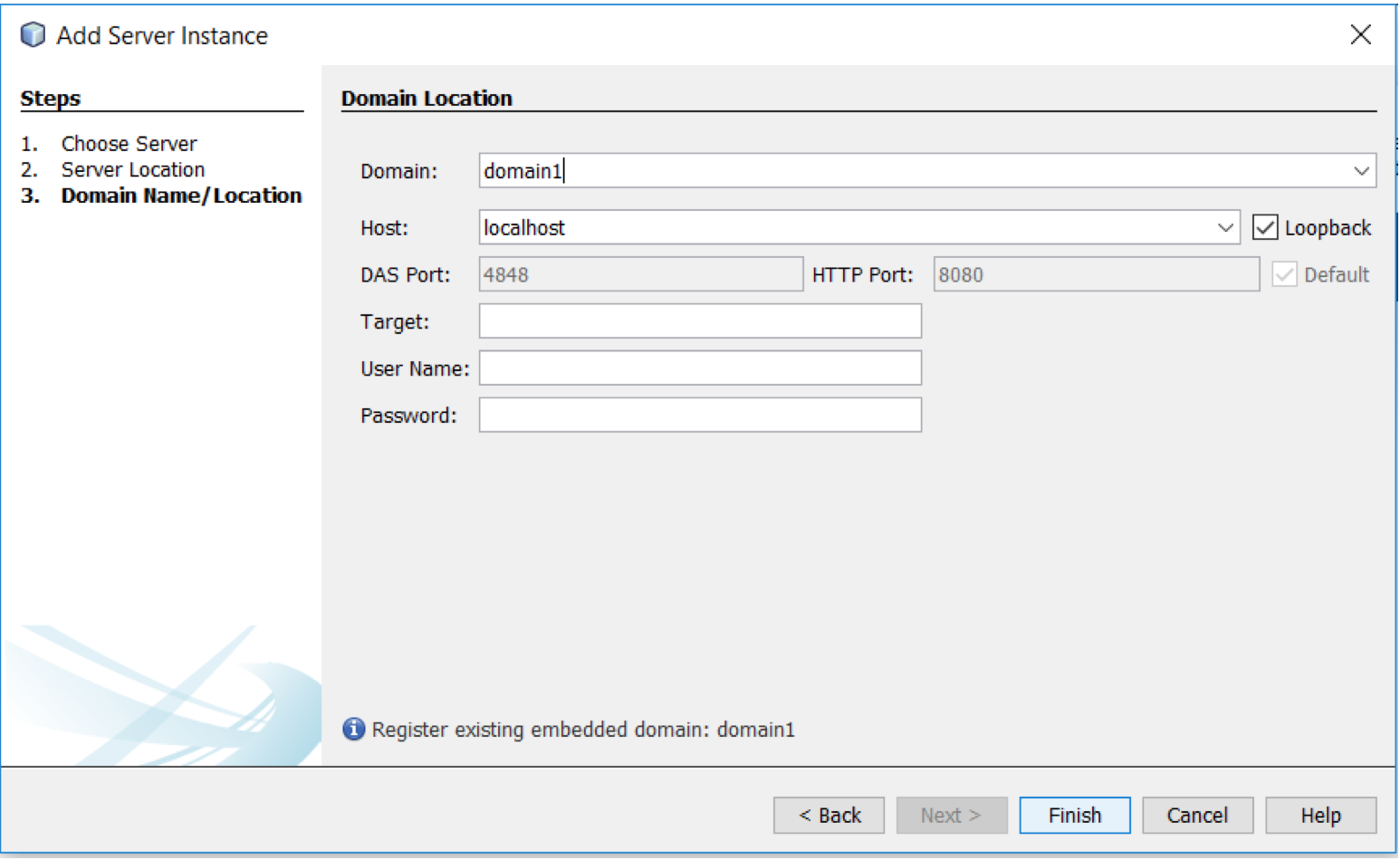
Task: Click the Add Server Instance title text
Action: pyautogui.click(x=162, y=36)
